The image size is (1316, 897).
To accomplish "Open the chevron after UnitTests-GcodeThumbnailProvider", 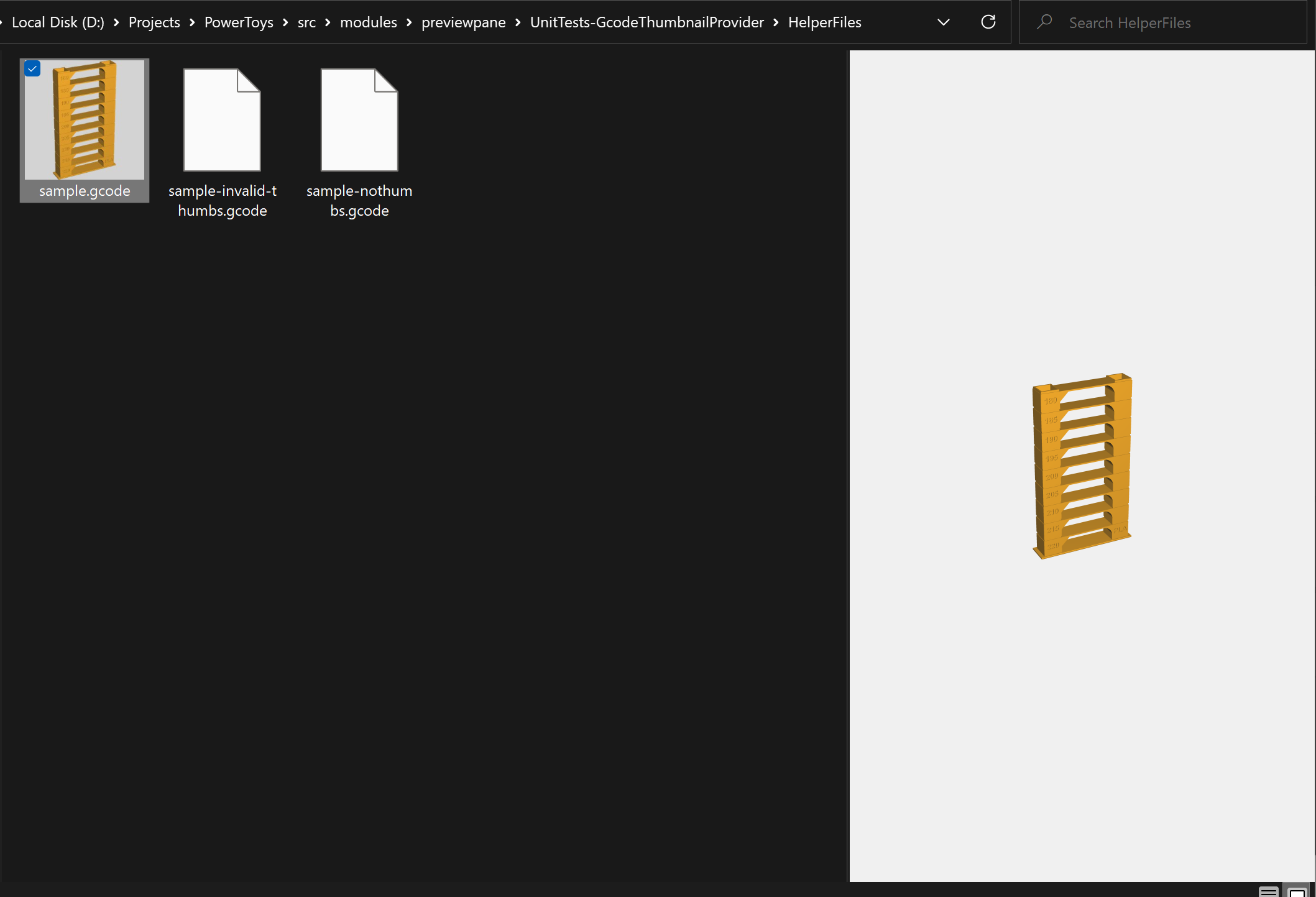I will coord(775,22).
